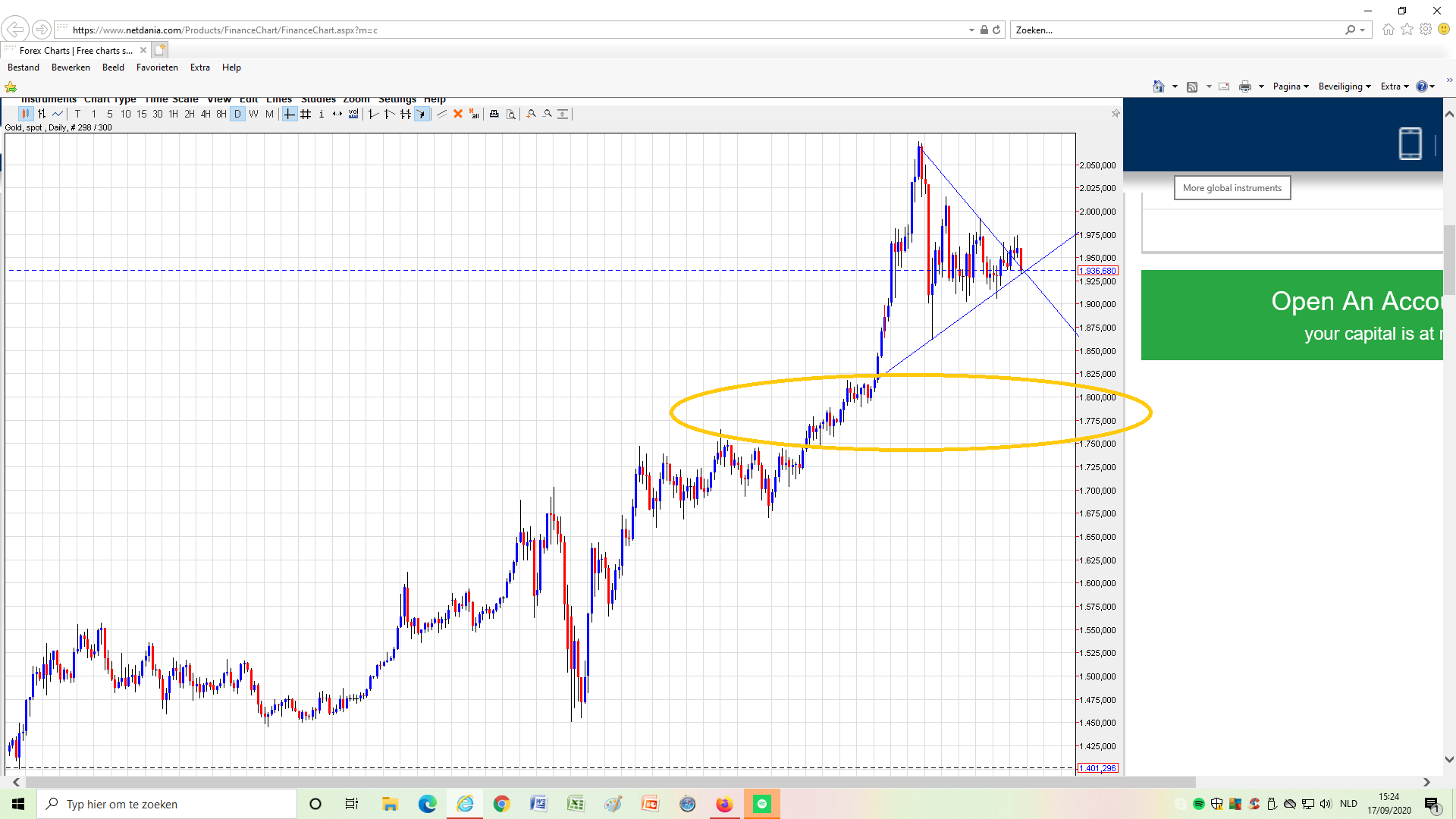Delete selected line with the orange X icon

[458, 114]
